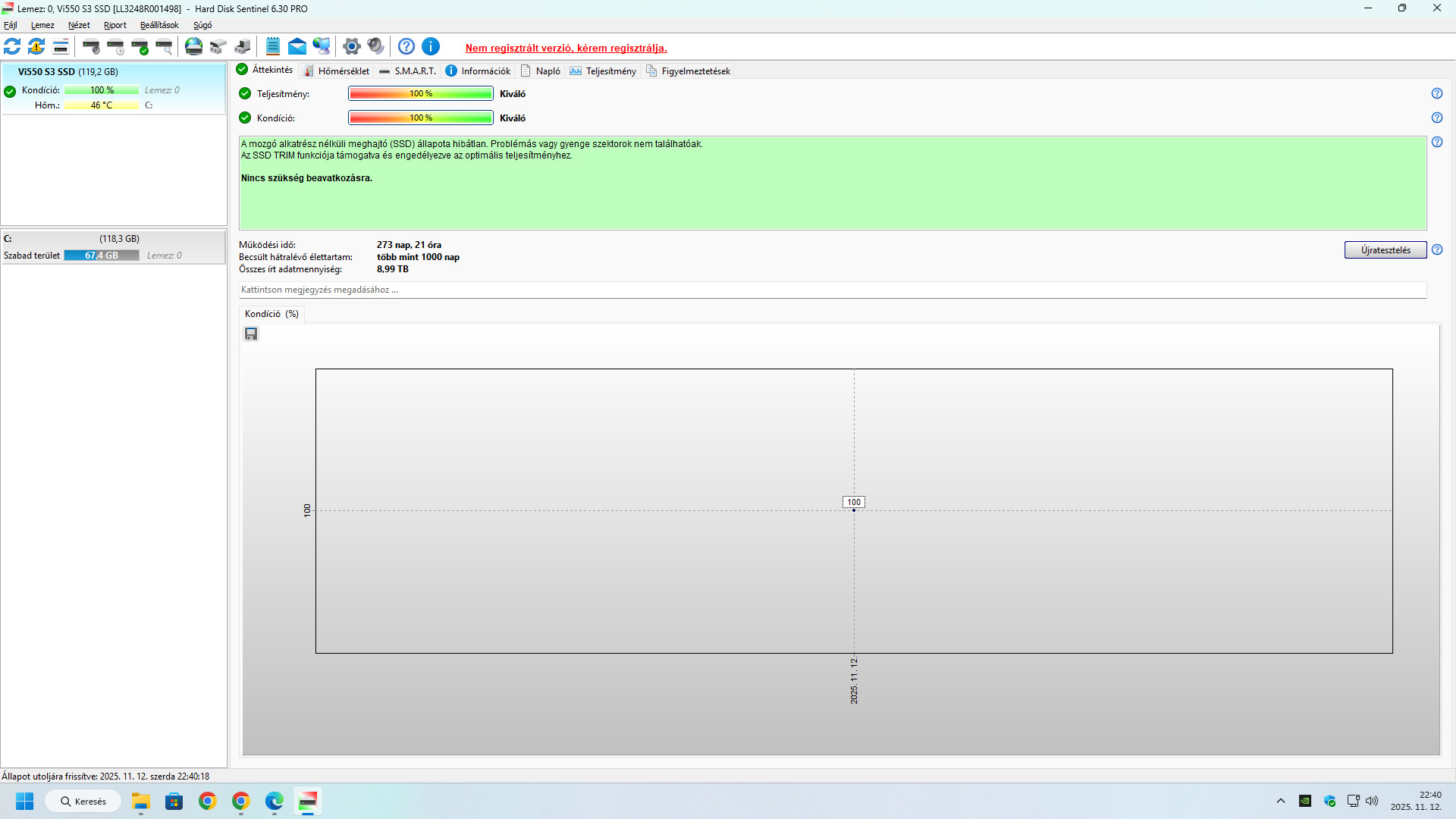Click the refresh disk status icon
The width and height of the screenshot is (1456, 819).
(13, 47)
